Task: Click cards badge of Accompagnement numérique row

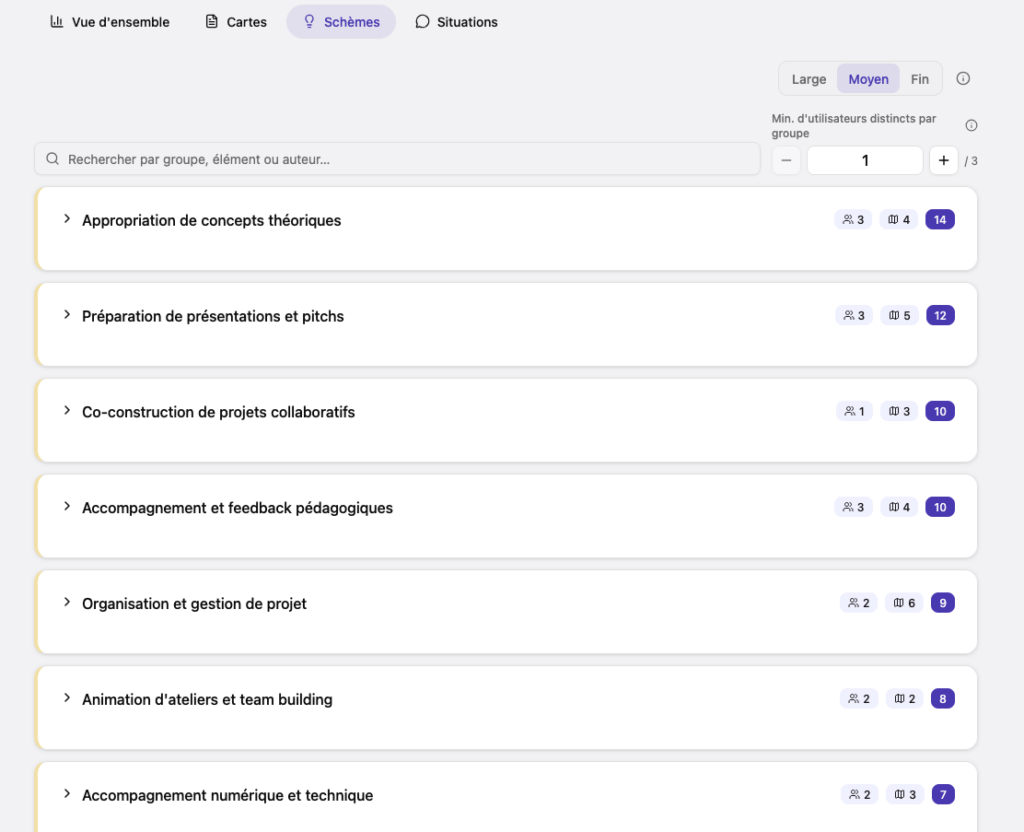Action: click(905, 795)
